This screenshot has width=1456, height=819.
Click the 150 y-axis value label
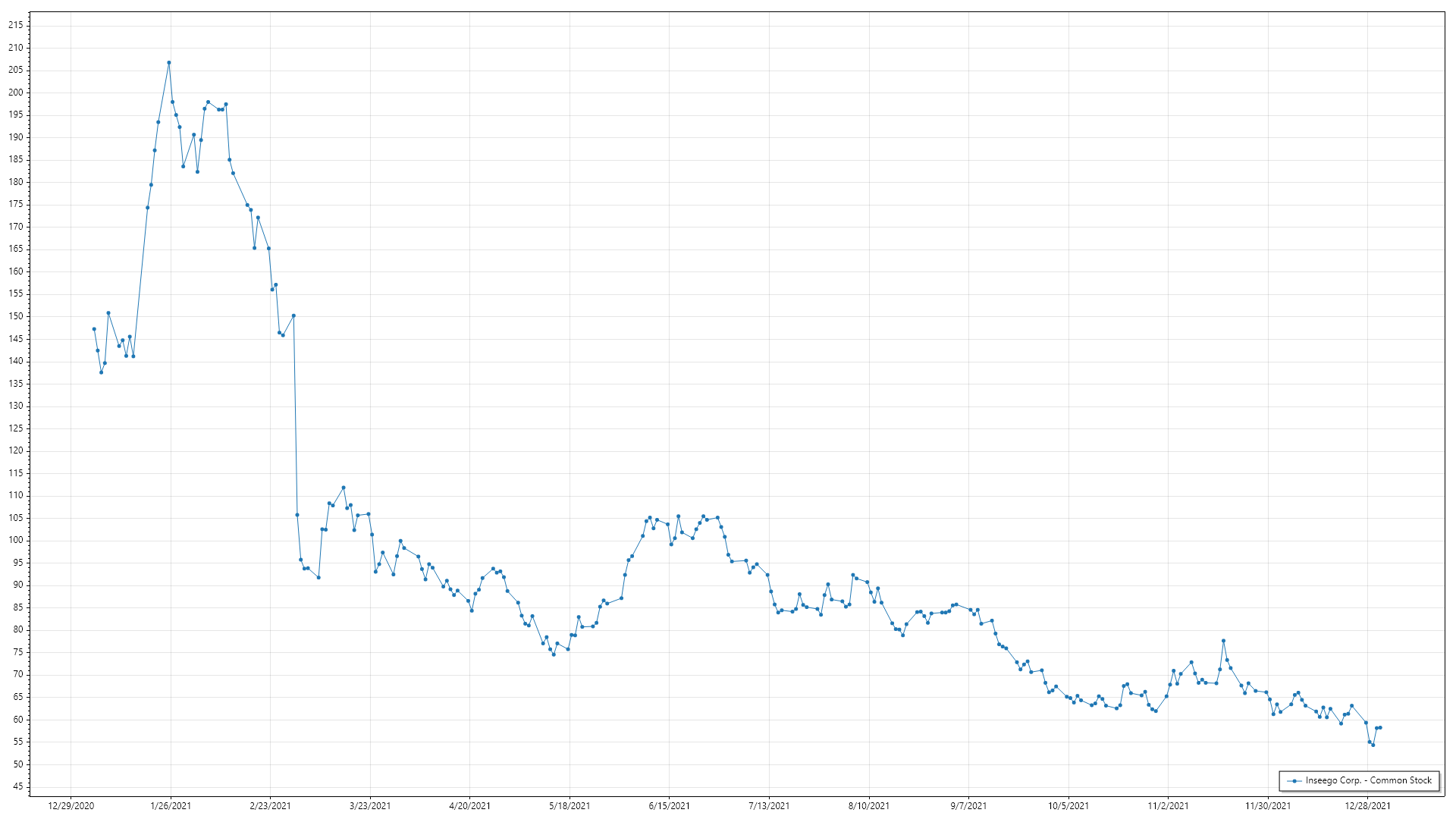pyautogui.click(x=16, y=316)
